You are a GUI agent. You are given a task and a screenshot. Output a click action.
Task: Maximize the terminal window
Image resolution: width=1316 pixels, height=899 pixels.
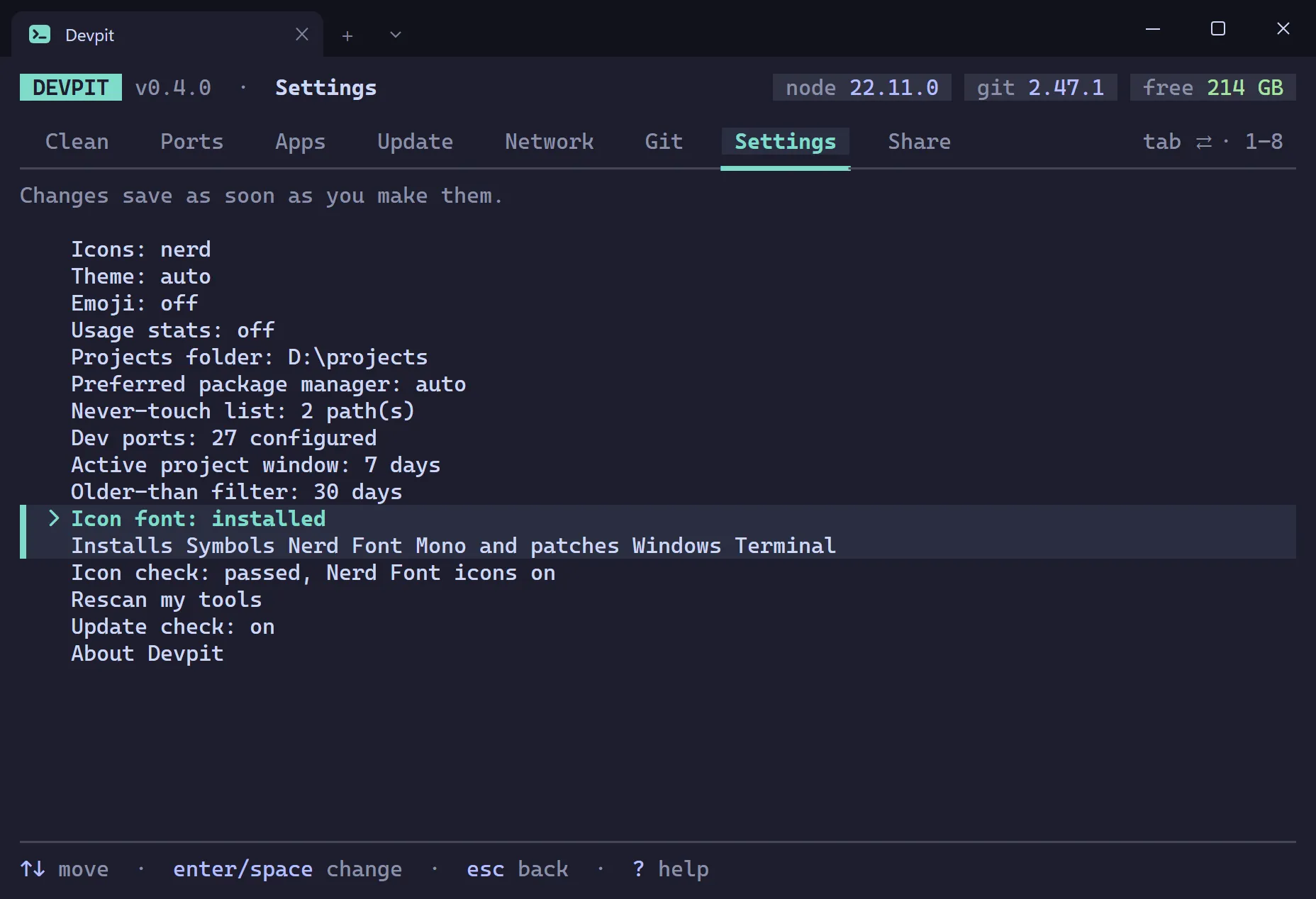click(x=1218, y=28)
